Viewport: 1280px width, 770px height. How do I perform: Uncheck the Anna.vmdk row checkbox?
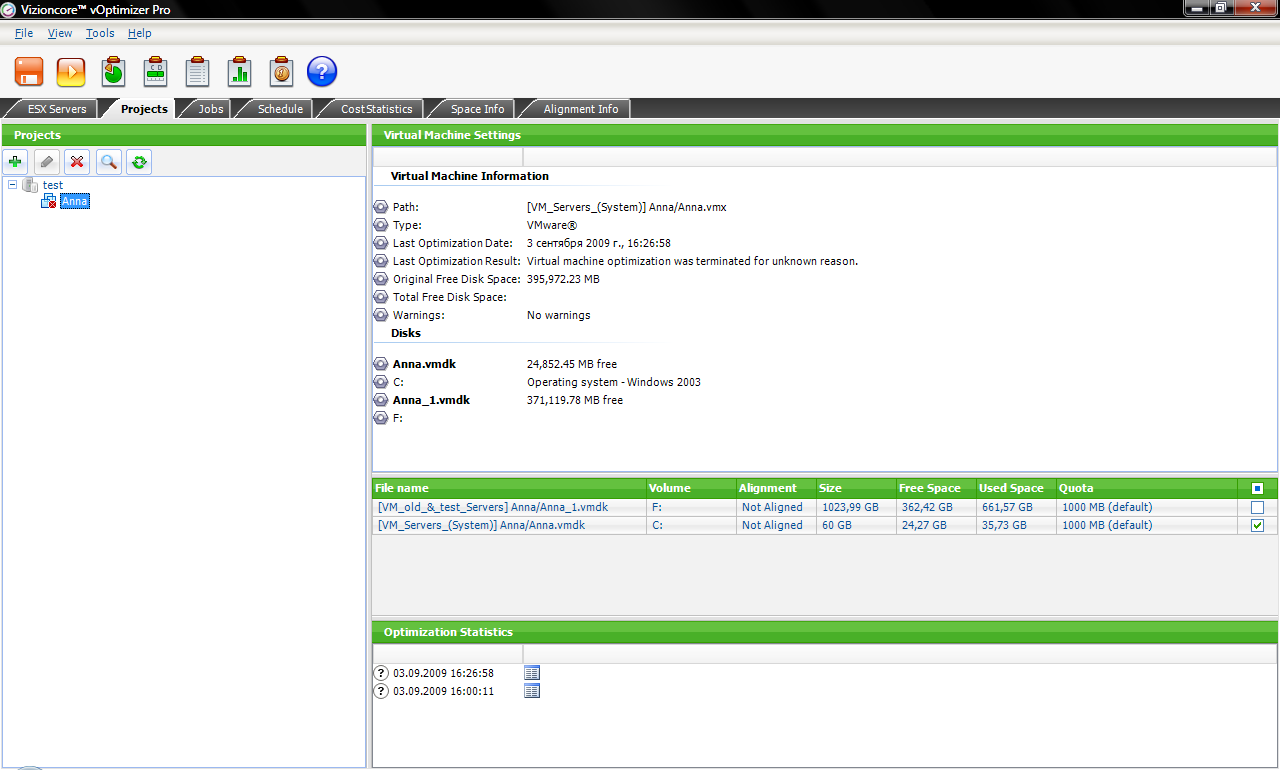(1257, 525)
